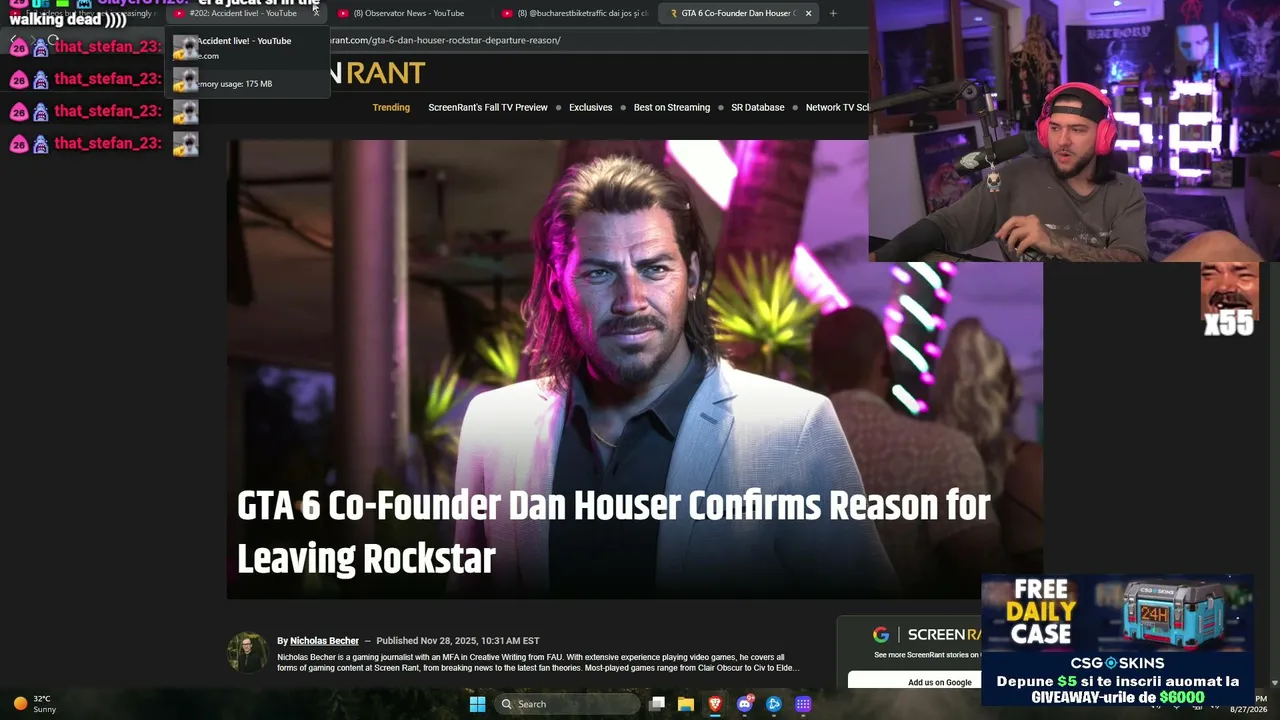Click the taskbar Search box
The height and width of the screenshot is (720, 1280).
[568, 704]
